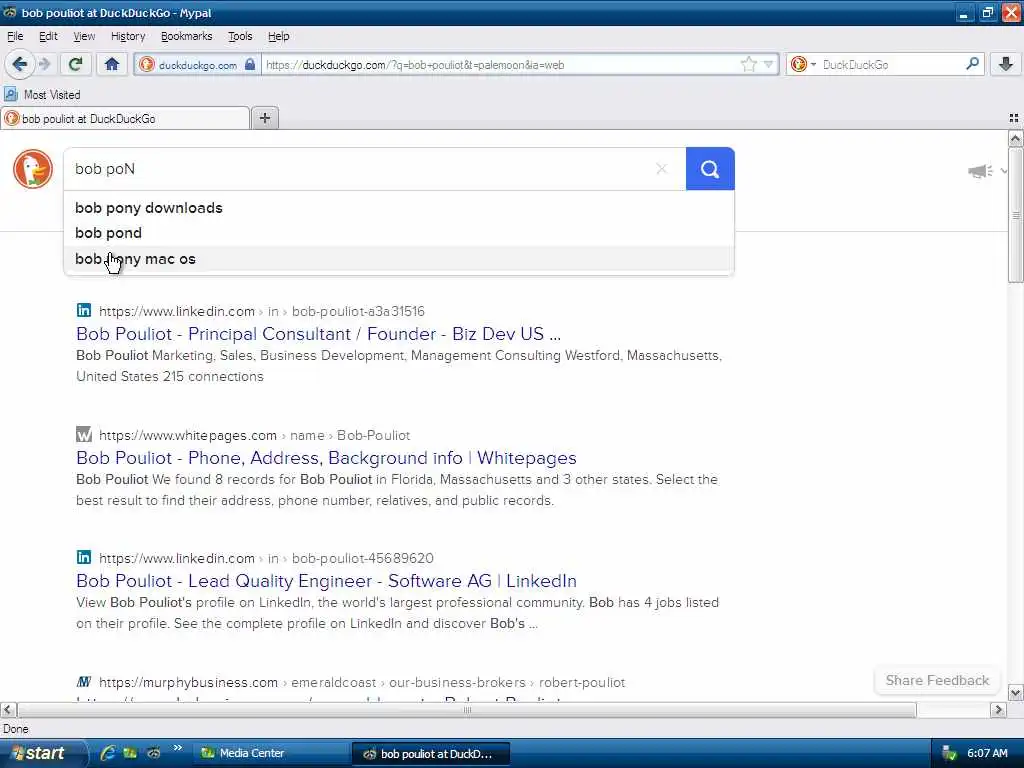Viewport: 1024px width, 768px height.
Task: Click the horizontal scrollbar left arrow
Action: 8,709
